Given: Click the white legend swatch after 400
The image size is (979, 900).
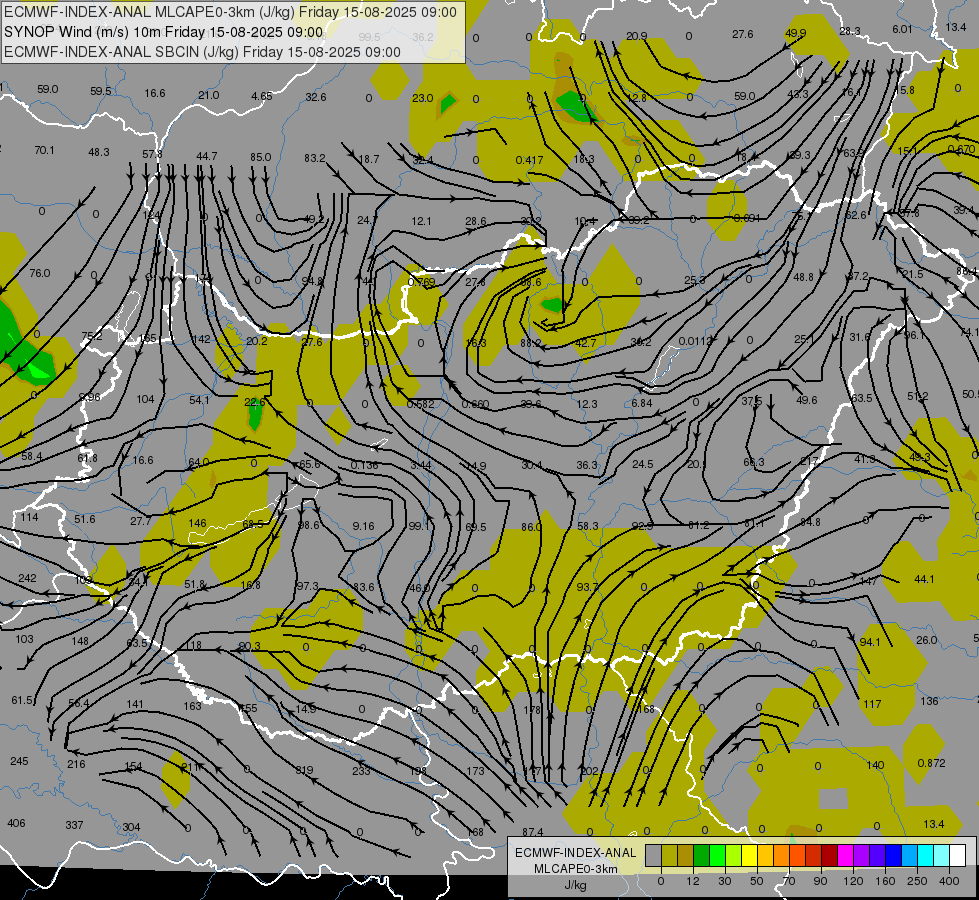Looking at the screenshot, I should pyautogui.click(x=957, y=856).
